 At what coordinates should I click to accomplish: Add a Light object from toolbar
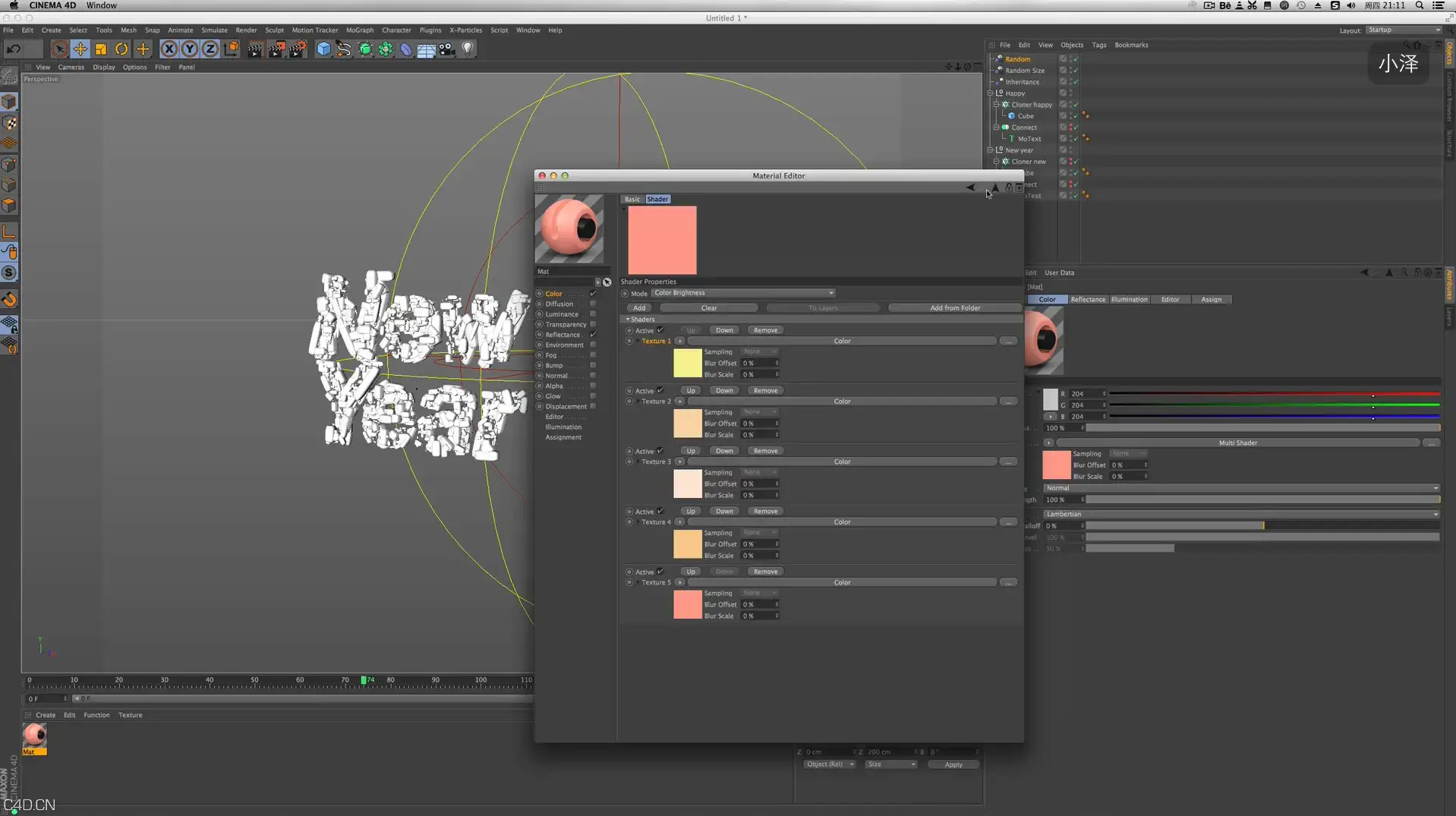coord(468,49)
